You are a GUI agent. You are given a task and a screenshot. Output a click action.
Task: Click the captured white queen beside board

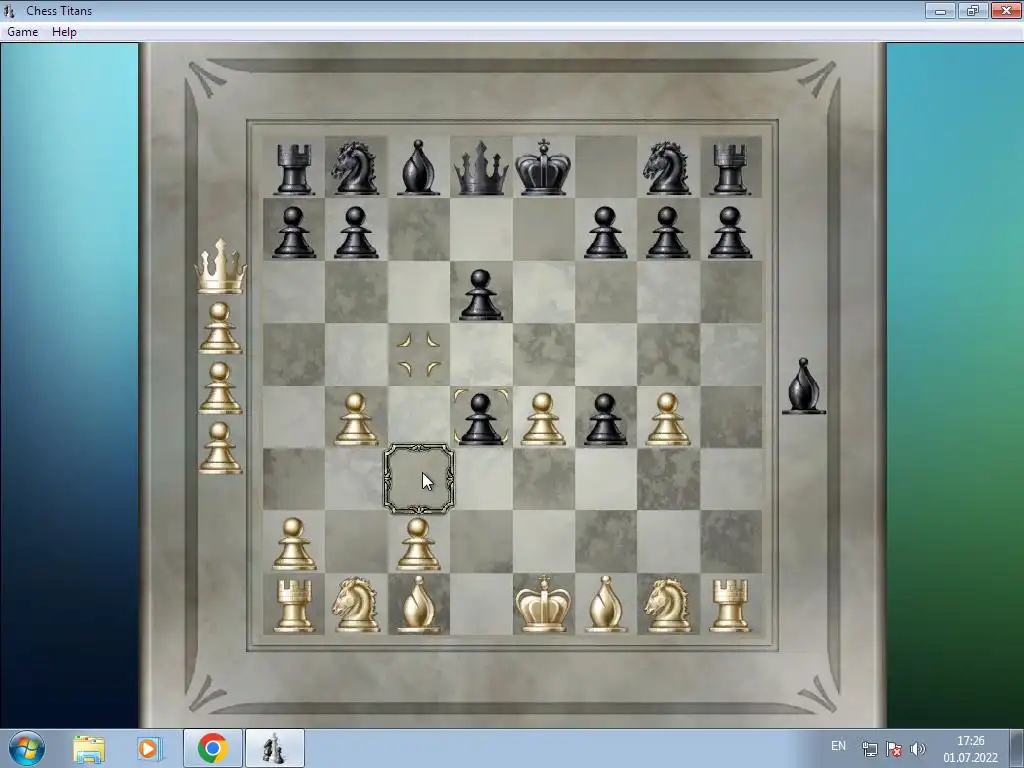221,266
